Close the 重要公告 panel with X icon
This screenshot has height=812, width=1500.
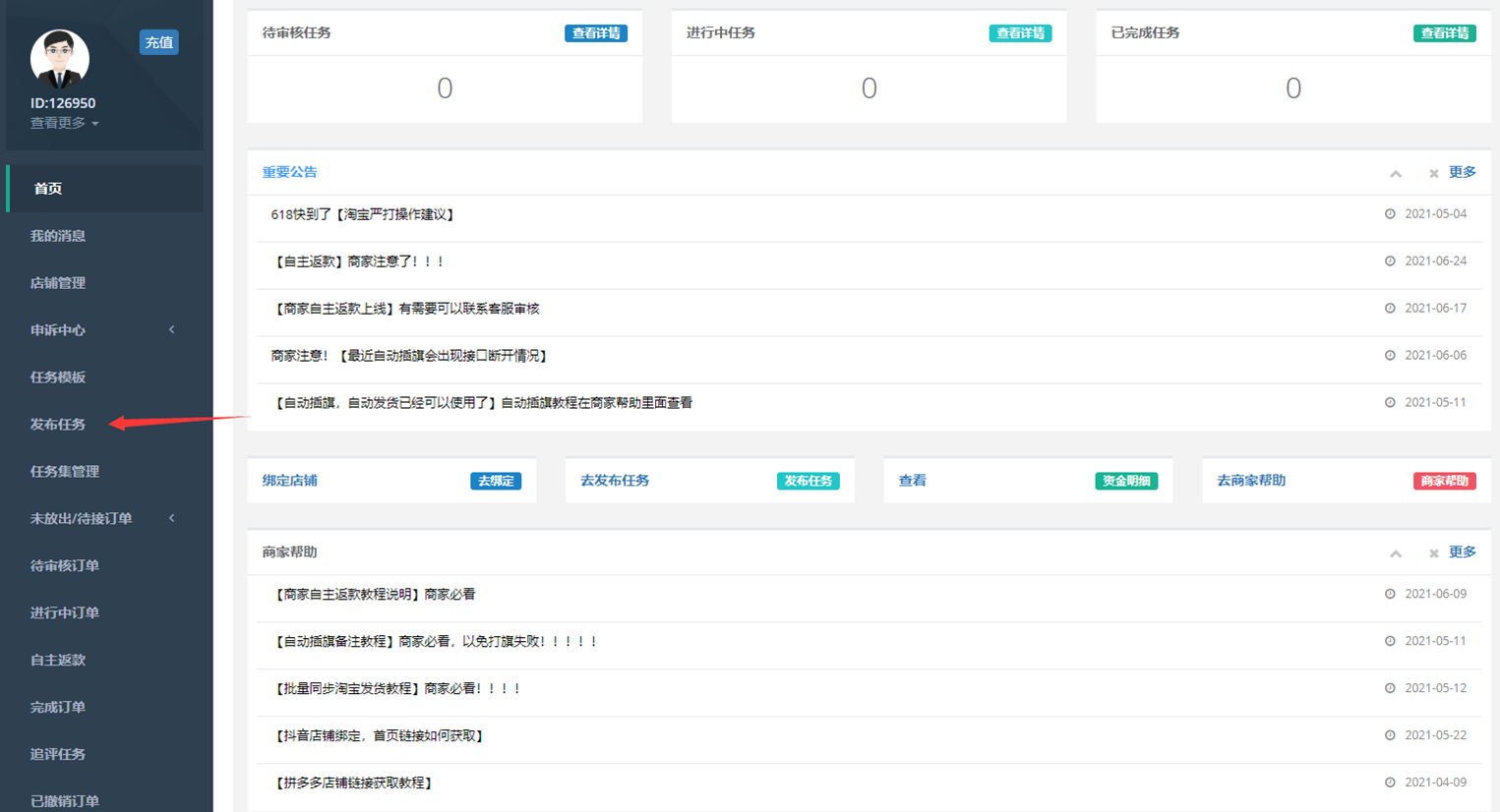(x=1433, y=174)
